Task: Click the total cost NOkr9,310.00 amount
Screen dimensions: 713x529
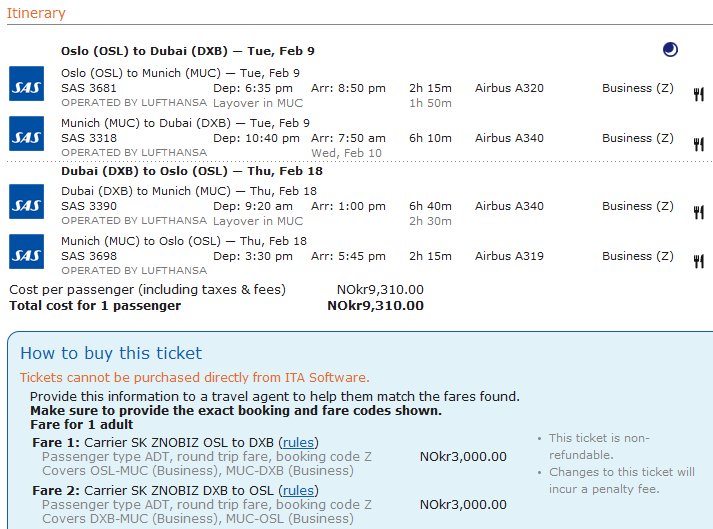Action: coord(375,305)
